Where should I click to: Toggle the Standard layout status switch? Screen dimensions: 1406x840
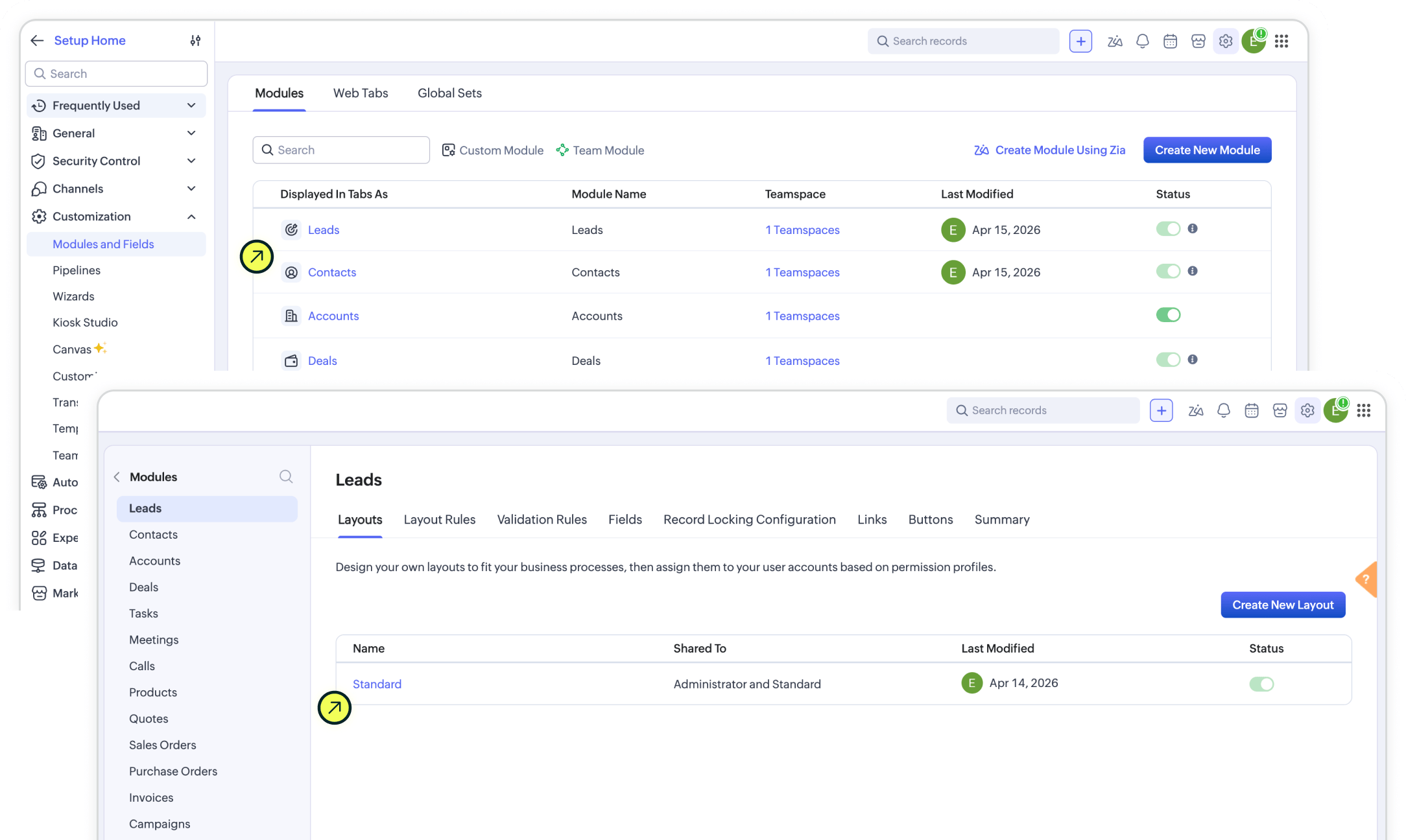pos(1261,684)
